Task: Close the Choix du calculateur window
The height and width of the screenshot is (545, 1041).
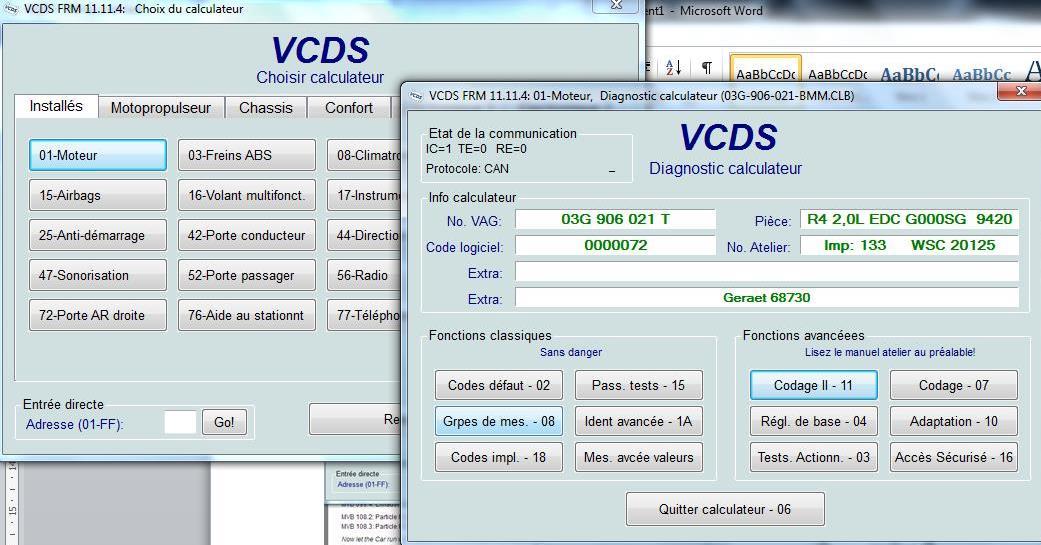Action: click(x=616, y=5)
